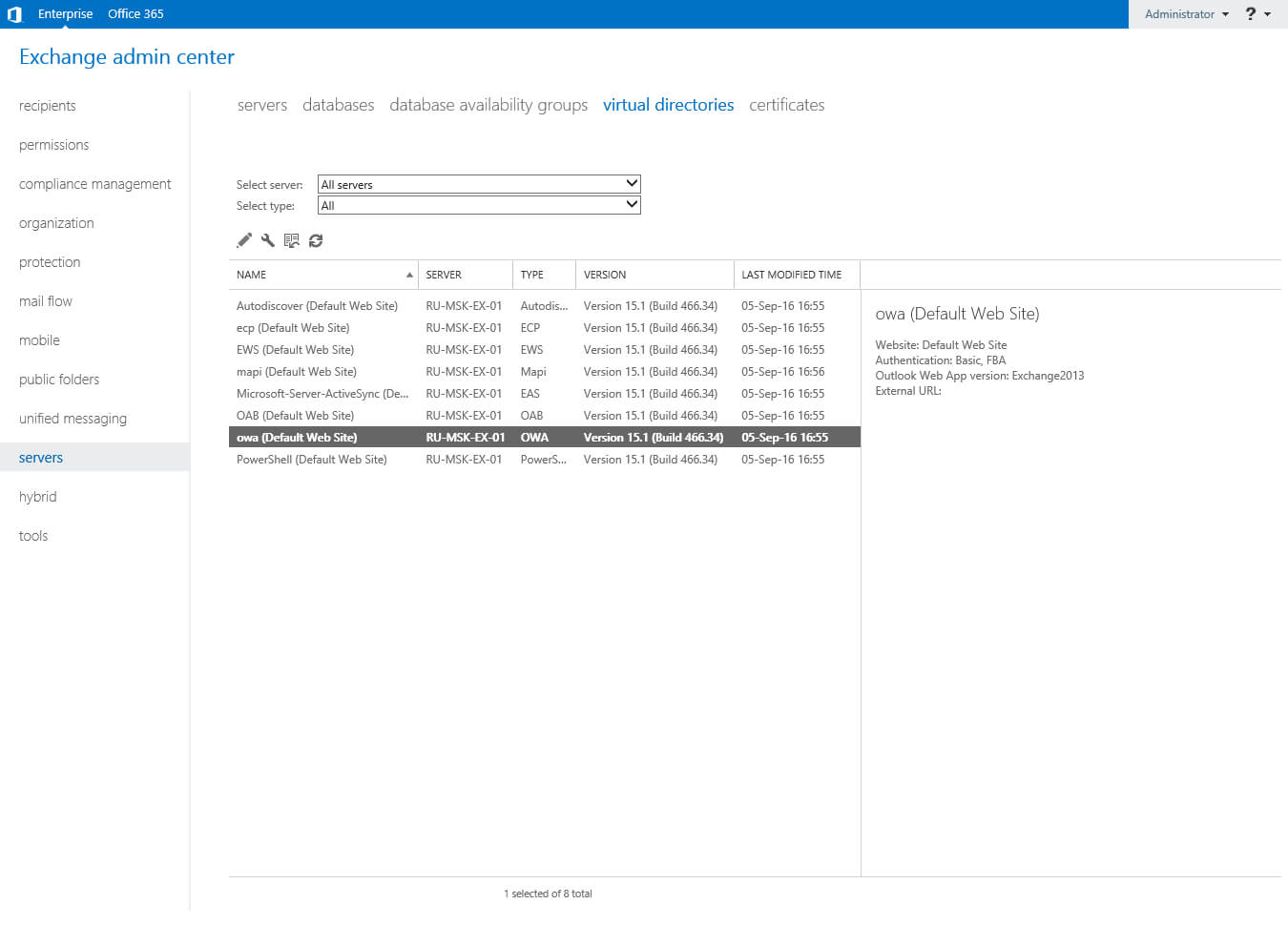The image size is (1288, 925).
Task: Select the ecp (Default Web Site) row
Action: 545,328
